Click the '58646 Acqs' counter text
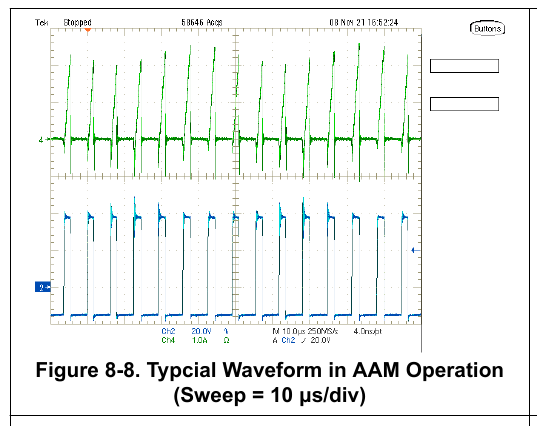The width and height of the screenshot is (537, 426). [x=201, y=23]
